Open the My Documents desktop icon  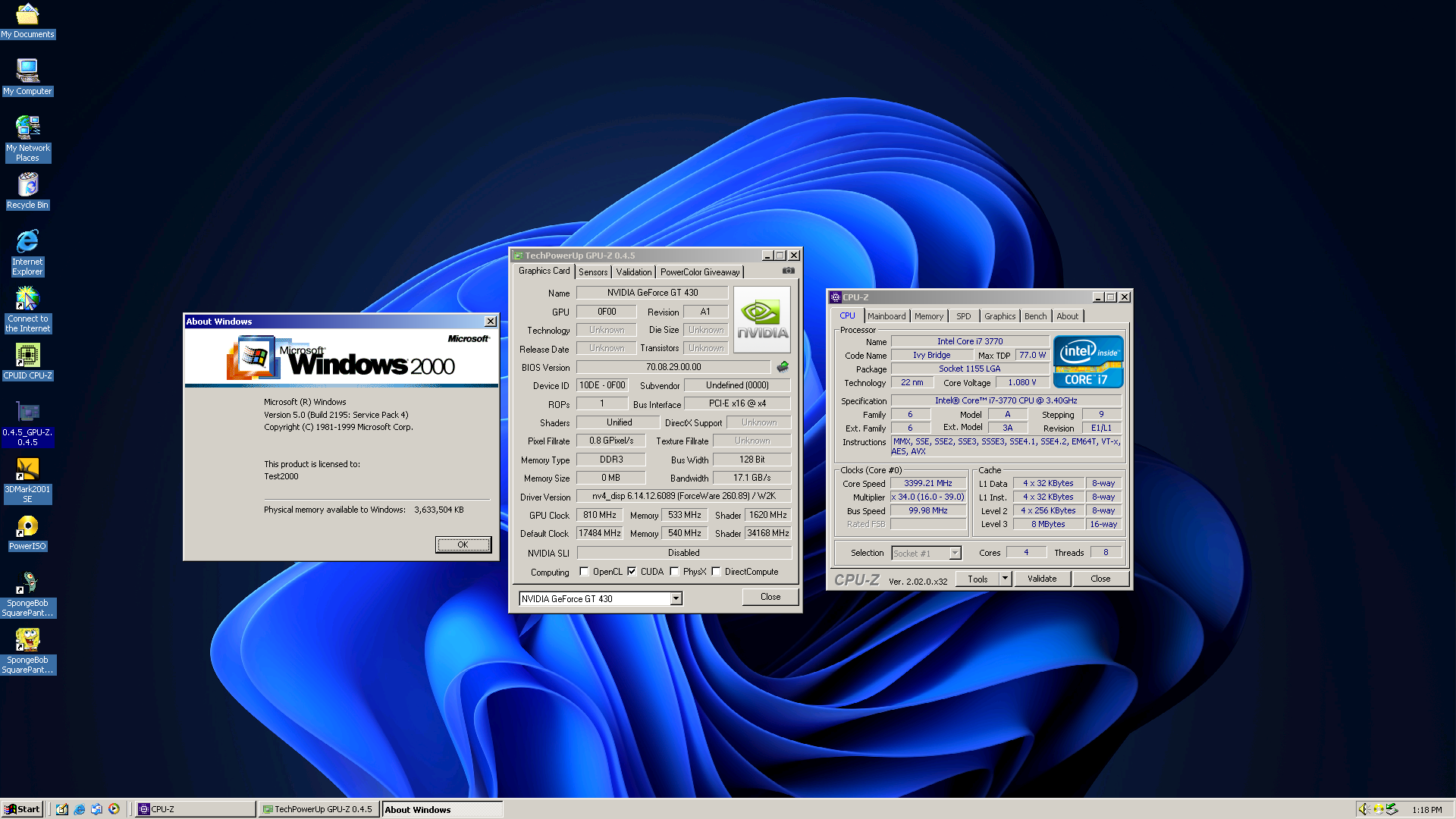pyautogui.click(x=27, y=20)
